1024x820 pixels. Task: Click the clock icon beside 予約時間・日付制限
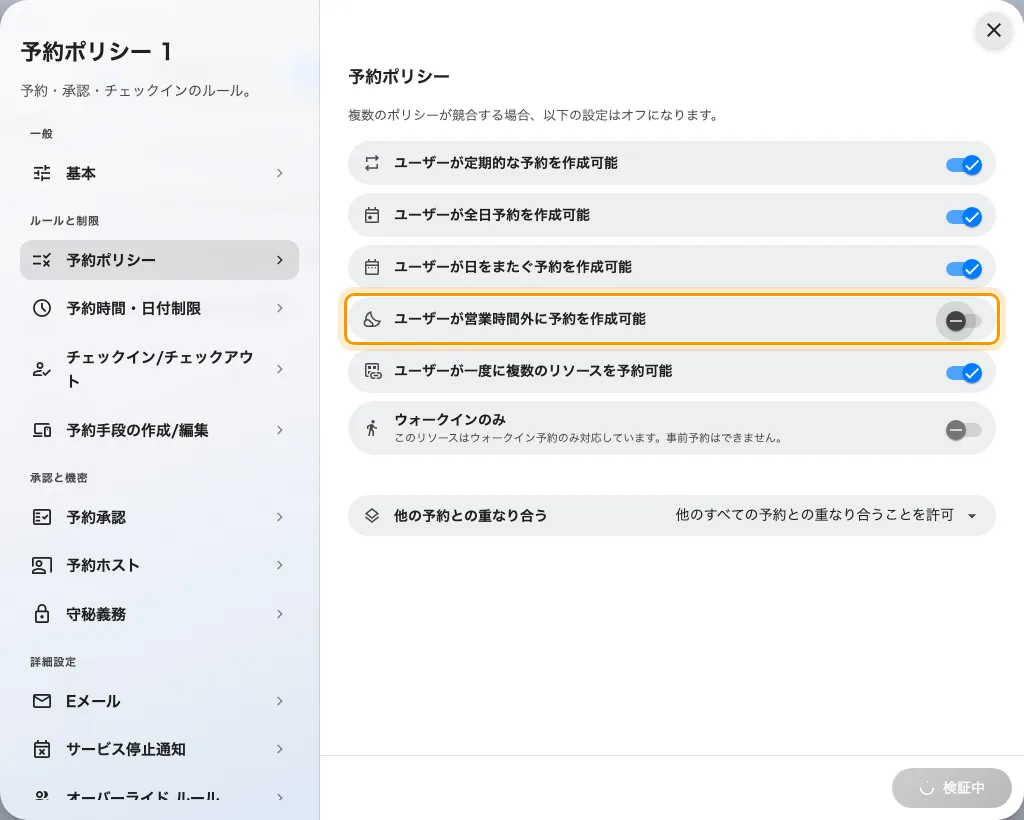coord(42,308)
